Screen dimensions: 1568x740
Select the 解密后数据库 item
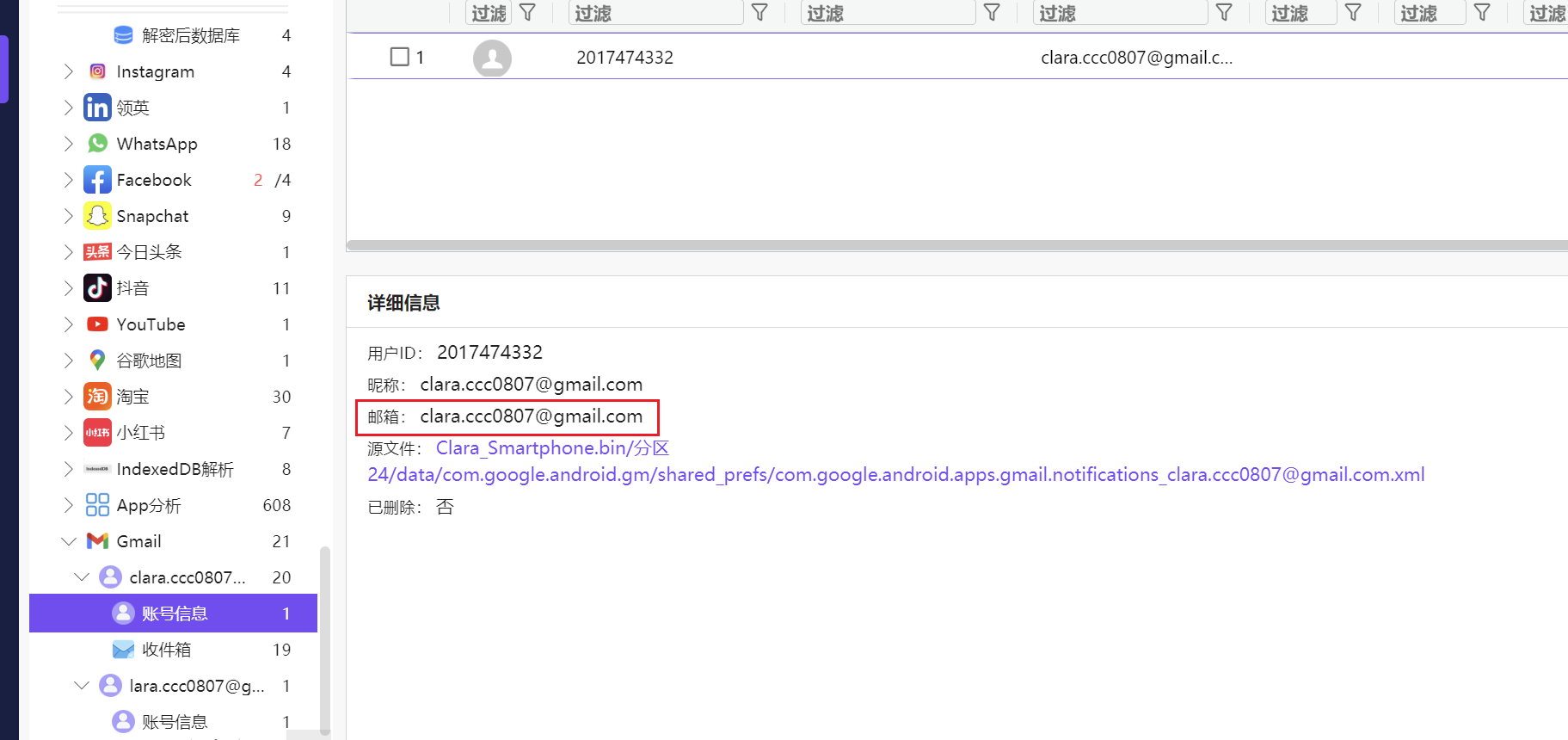[x=190, y=35]
